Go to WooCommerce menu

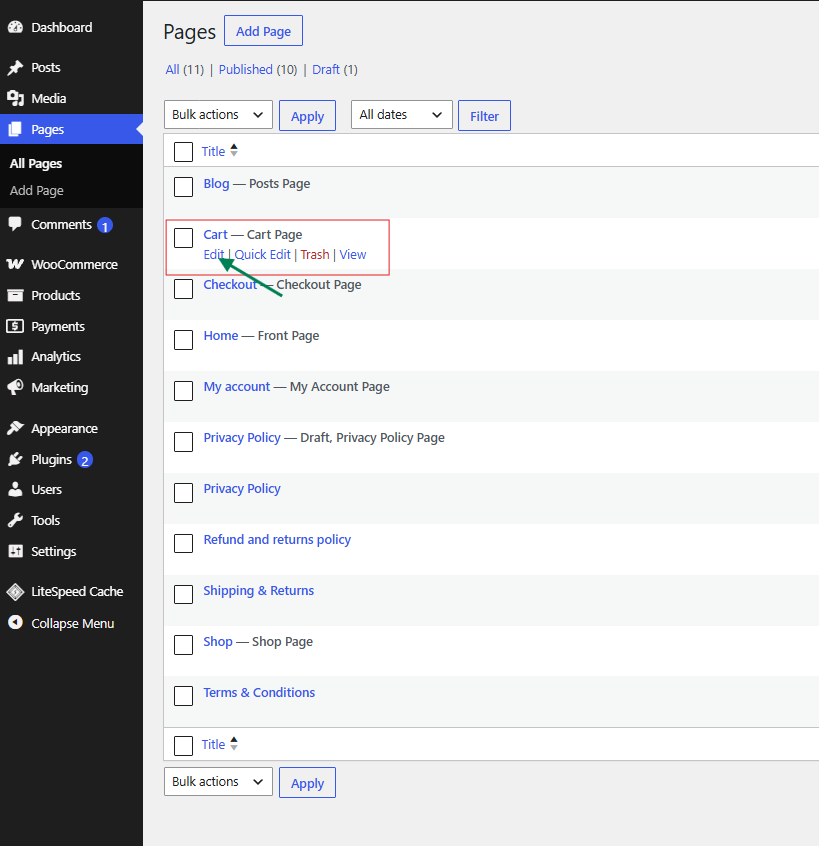click(71, 264)
